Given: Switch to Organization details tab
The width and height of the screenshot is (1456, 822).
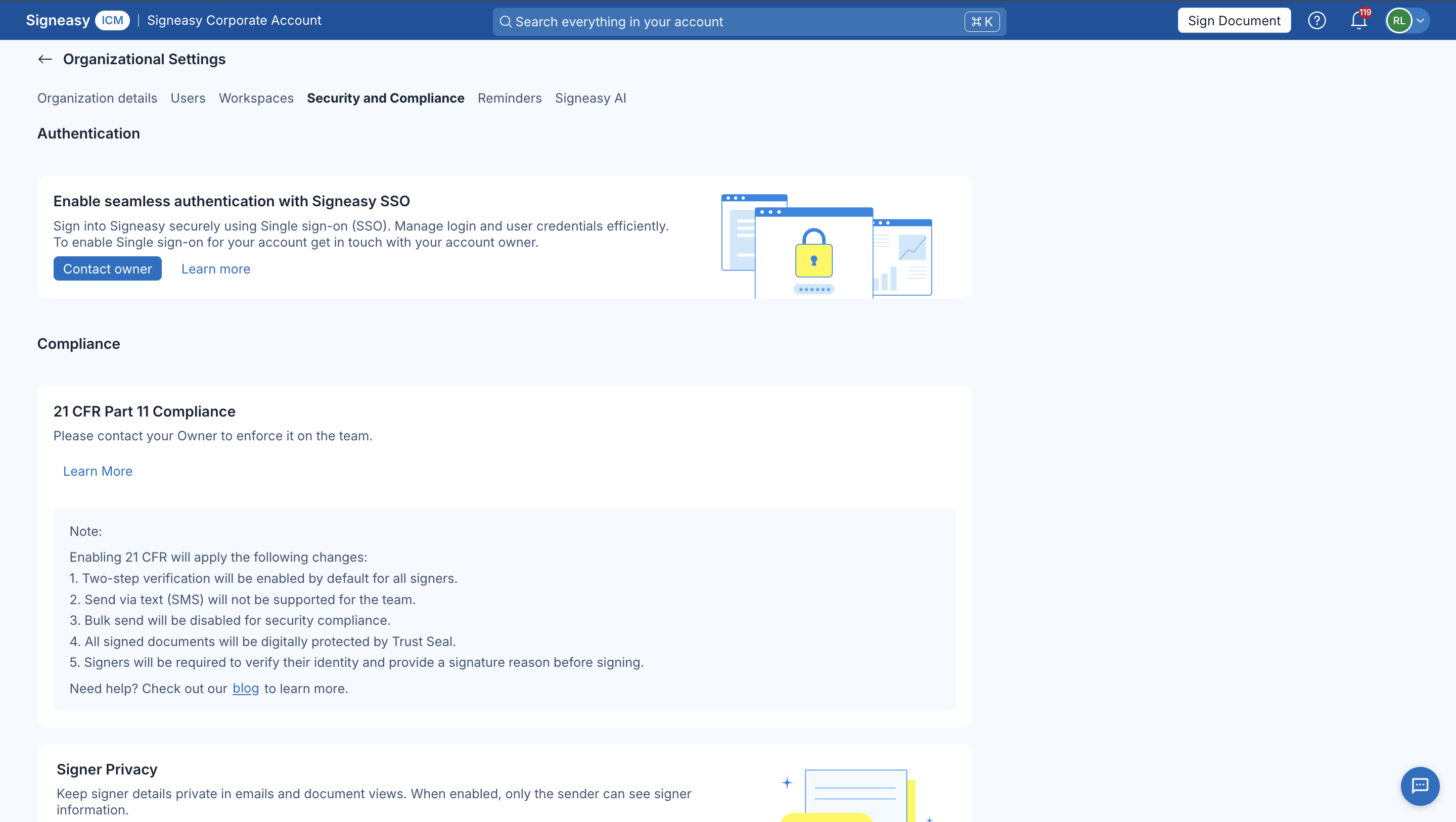Looking at the screenshot, I should tap(97, 99).
